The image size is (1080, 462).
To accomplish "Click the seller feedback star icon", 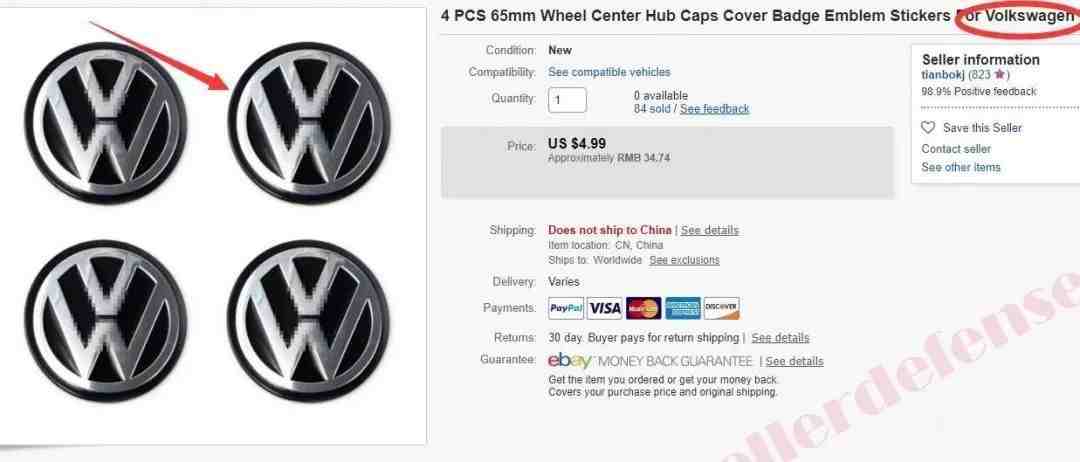I will tap(999, 74).
